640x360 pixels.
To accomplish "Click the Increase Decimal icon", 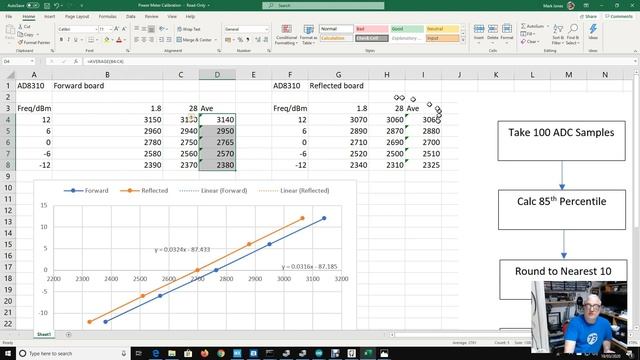I will pyautogui.click(x=258, y=40).
